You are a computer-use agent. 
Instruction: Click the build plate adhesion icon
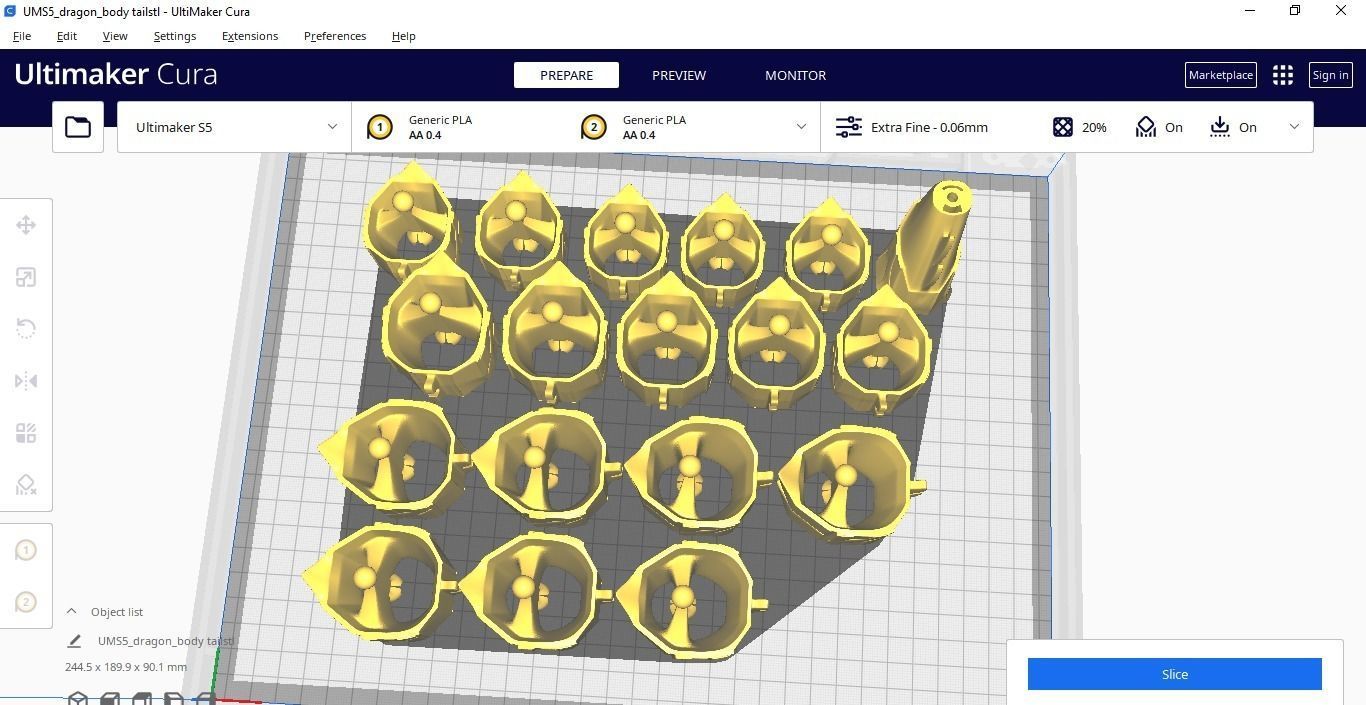pos(1220,127)
